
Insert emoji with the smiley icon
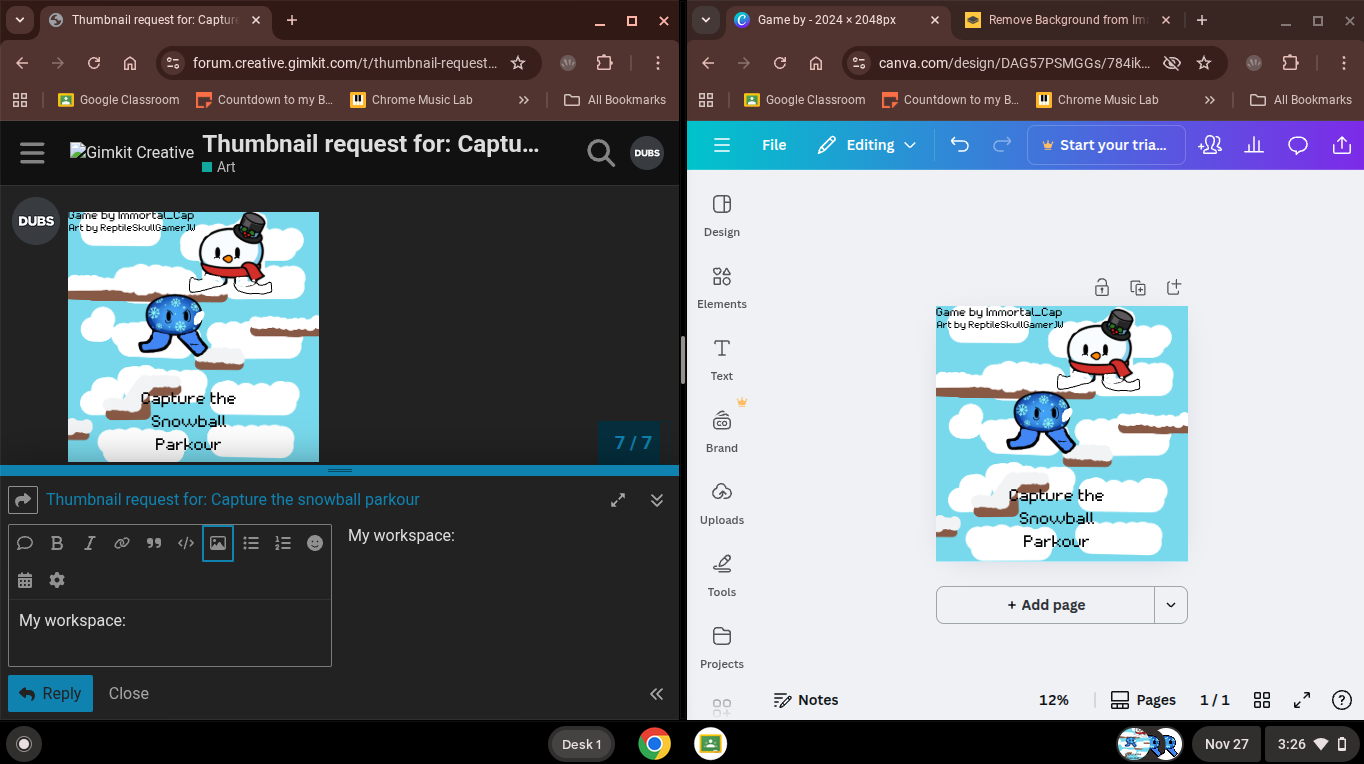315,543
